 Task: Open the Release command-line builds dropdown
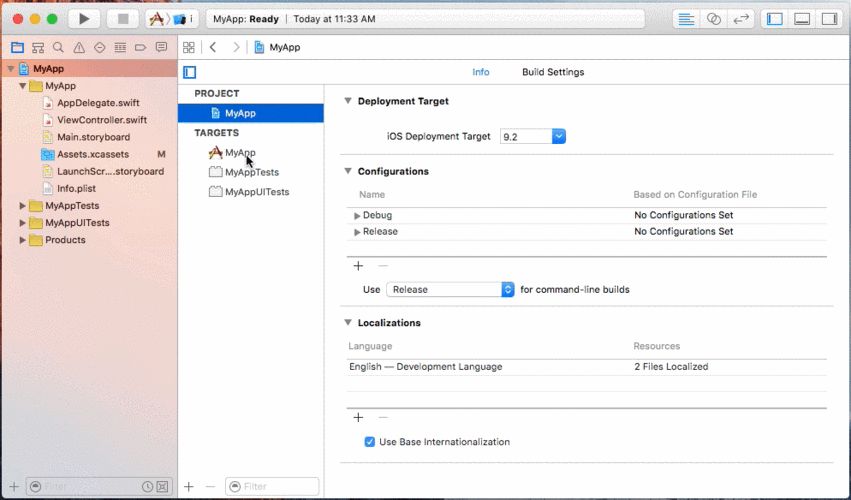pyautogui.click(x=450, y=289)
